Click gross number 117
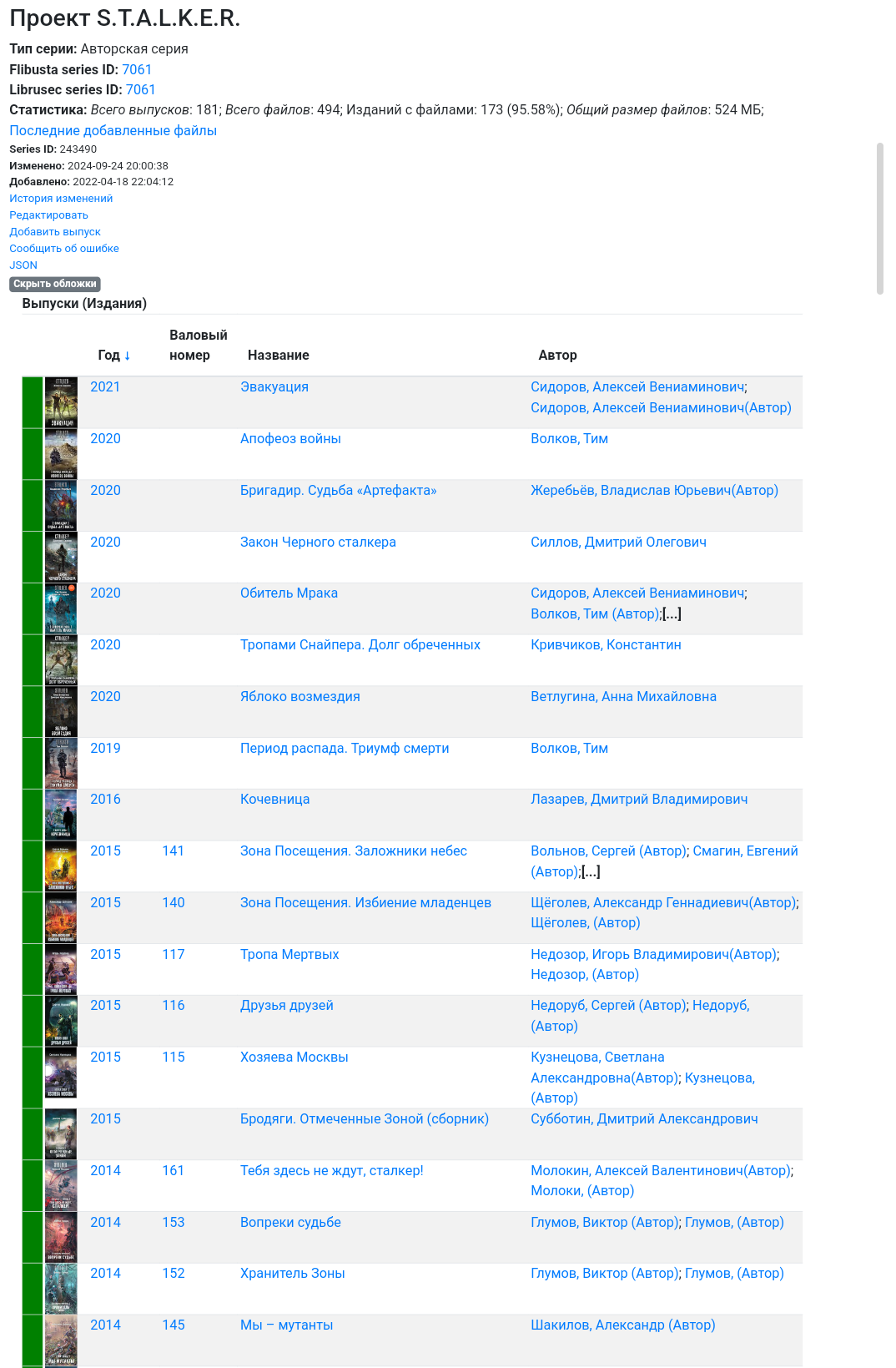This screenshot has width=896, height=1368. pos(173,955)
